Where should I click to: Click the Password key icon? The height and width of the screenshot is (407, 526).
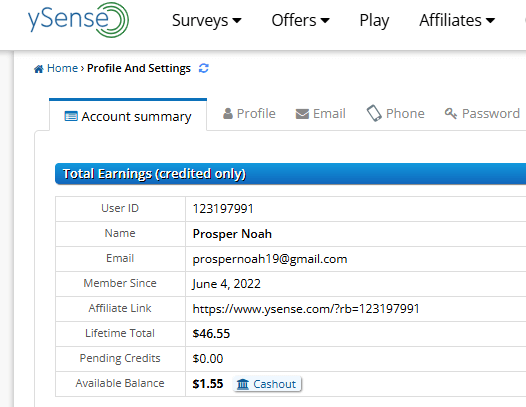coord(451,113)
